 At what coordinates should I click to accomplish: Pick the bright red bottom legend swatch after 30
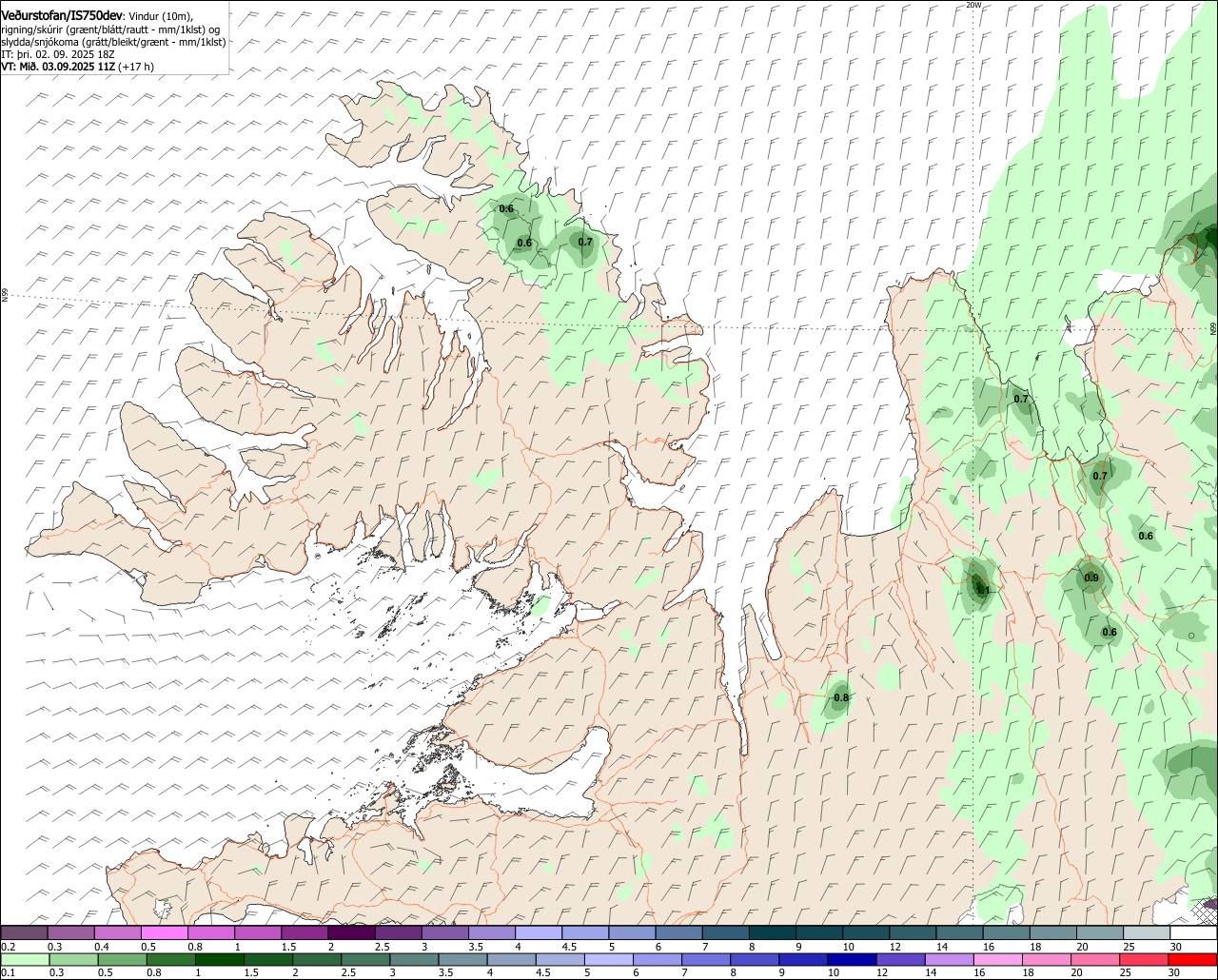click(x=1194, y=960)
